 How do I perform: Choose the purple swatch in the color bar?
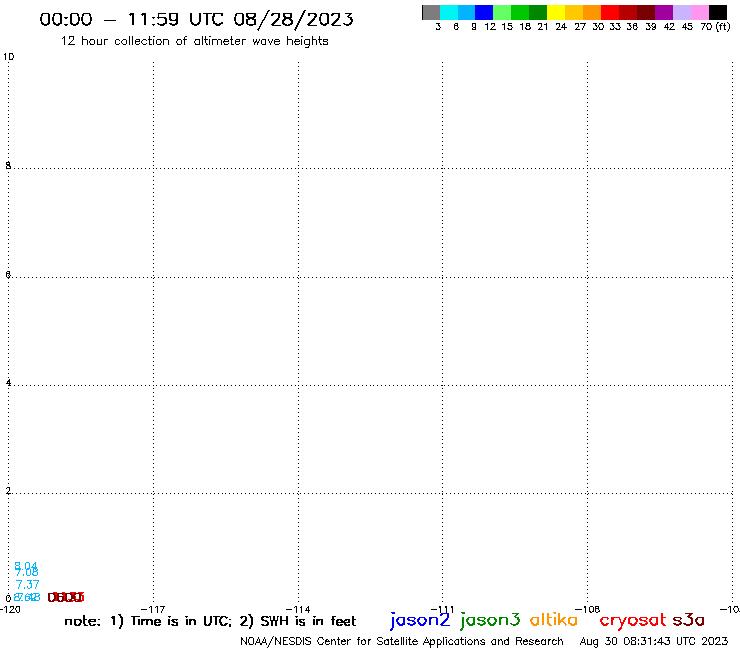(664, 12)
